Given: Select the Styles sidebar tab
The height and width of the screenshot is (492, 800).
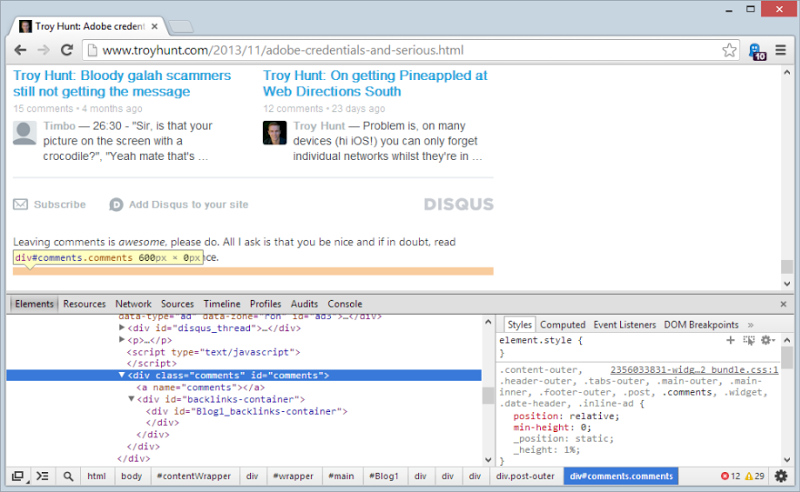Looking at the screenshot, I should 519,325.
